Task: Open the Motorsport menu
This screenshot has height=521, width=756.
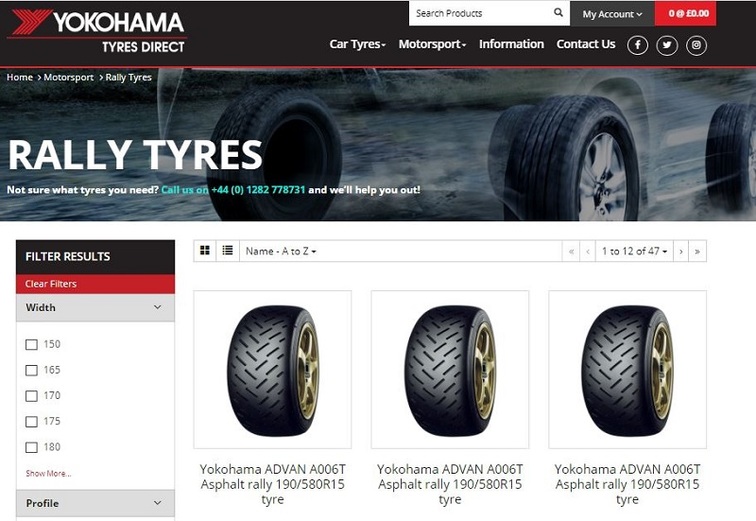Action: tap(432, 44)
